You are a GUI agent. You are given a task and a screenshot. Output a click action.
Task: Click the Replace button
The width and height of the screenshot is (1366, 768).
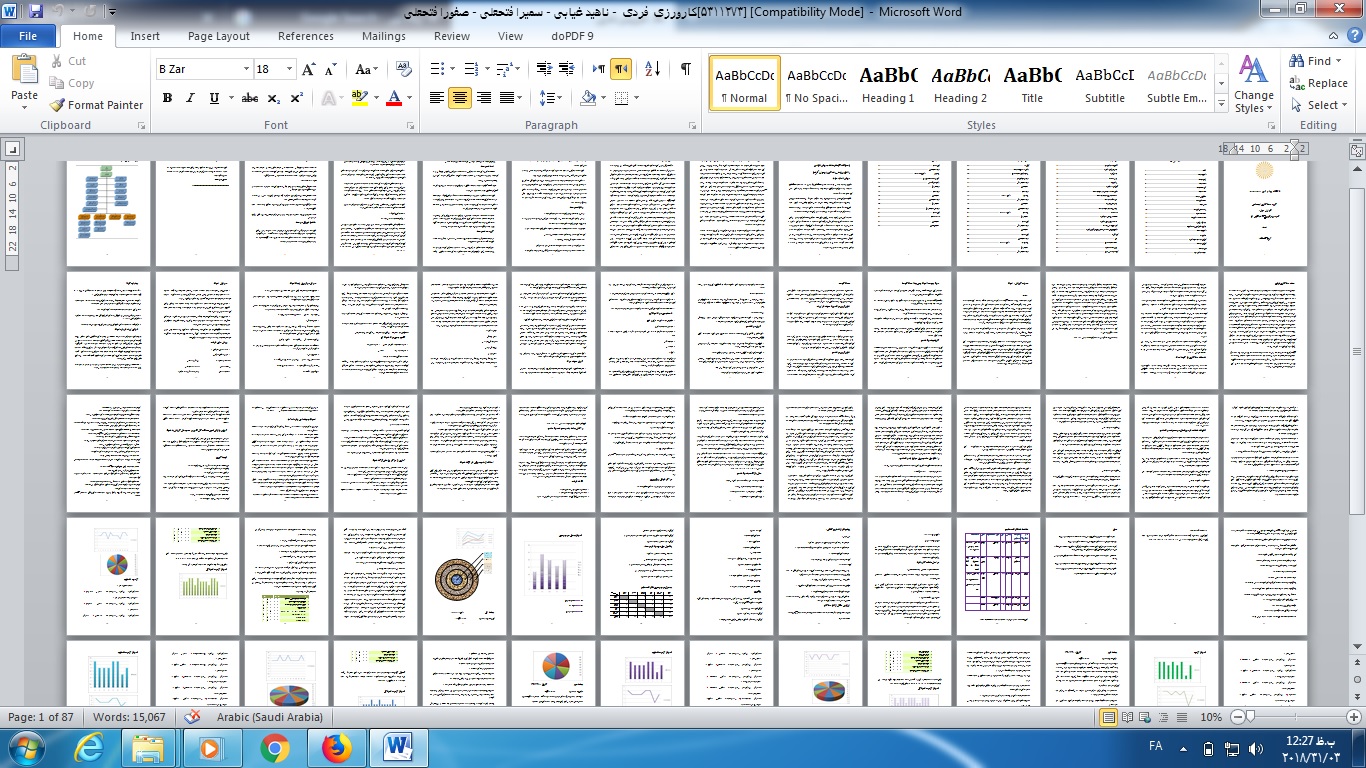point(1318,84)
